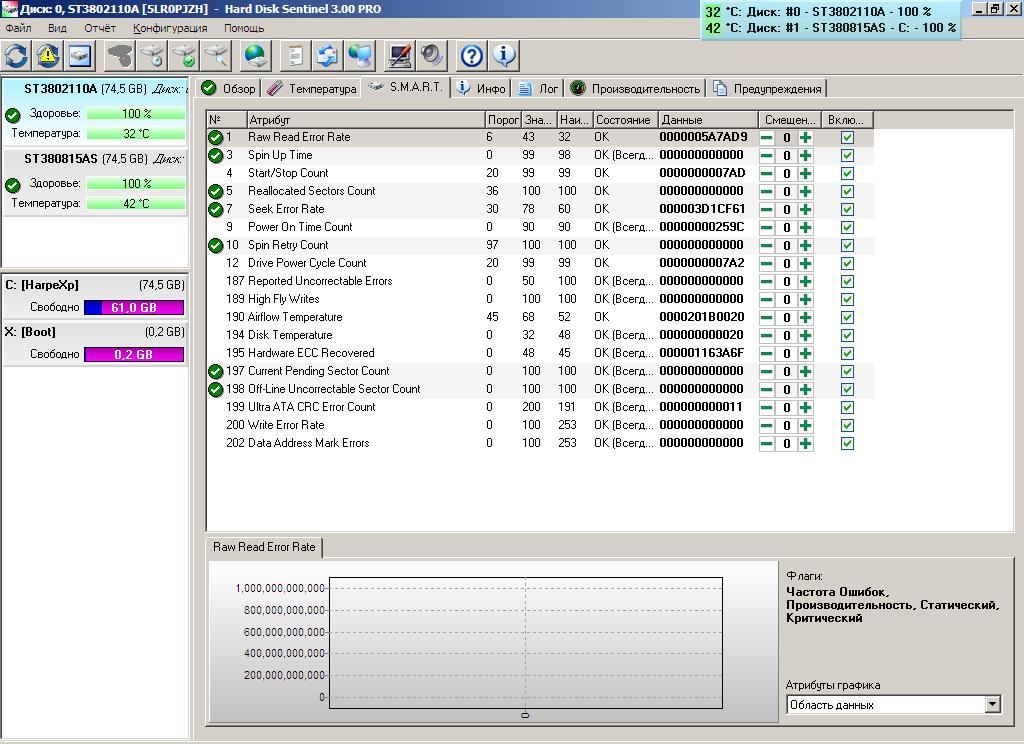Toggle the checkbox in the Power On Time Count row

pos(847,227)
